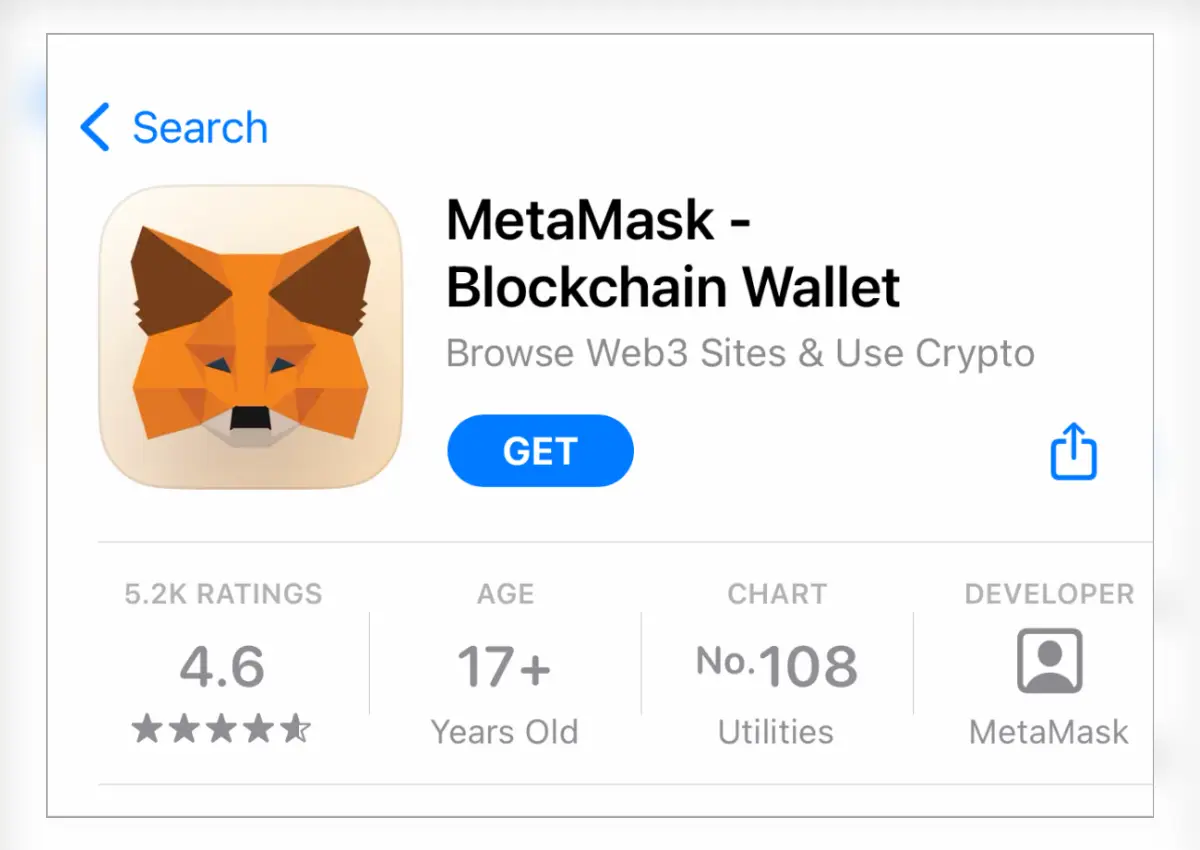This screenshot has width=1200, height=850.
Task: Open the No.108 Utilities chart ranking
Action: pyautogui.click(x=777, y=665)
